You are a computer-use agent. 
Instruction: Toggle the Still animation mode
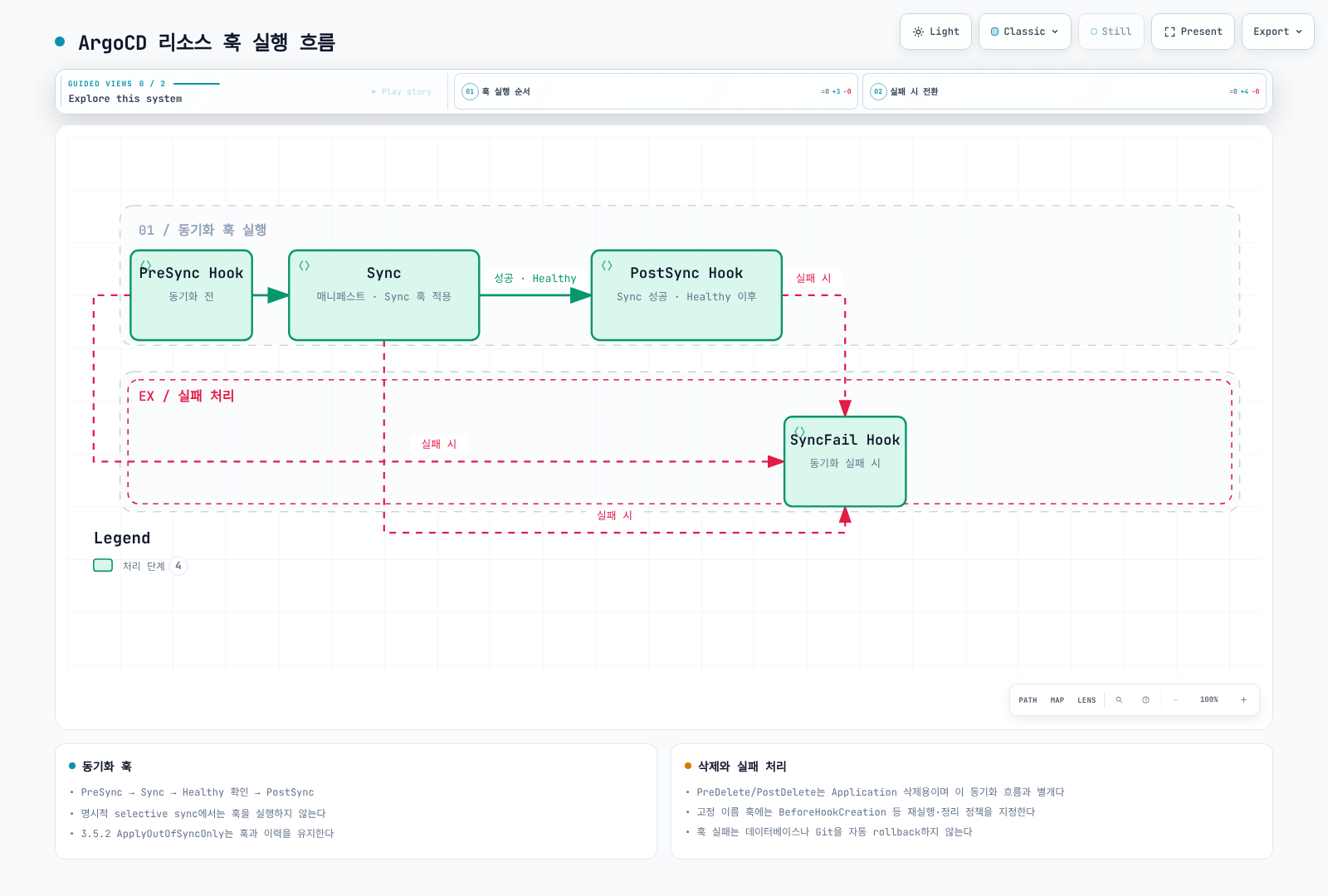[x=1111, y=32]
